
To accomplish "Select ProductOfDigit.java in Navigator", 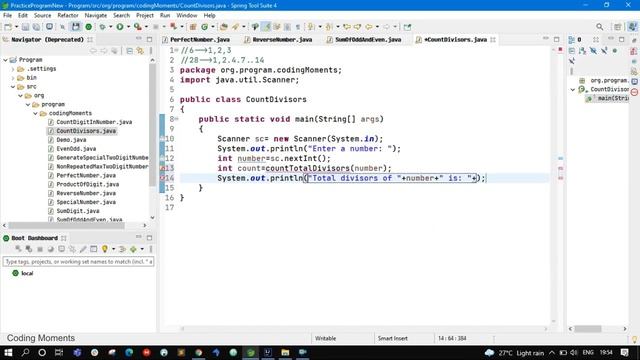I will click(88, 184).
